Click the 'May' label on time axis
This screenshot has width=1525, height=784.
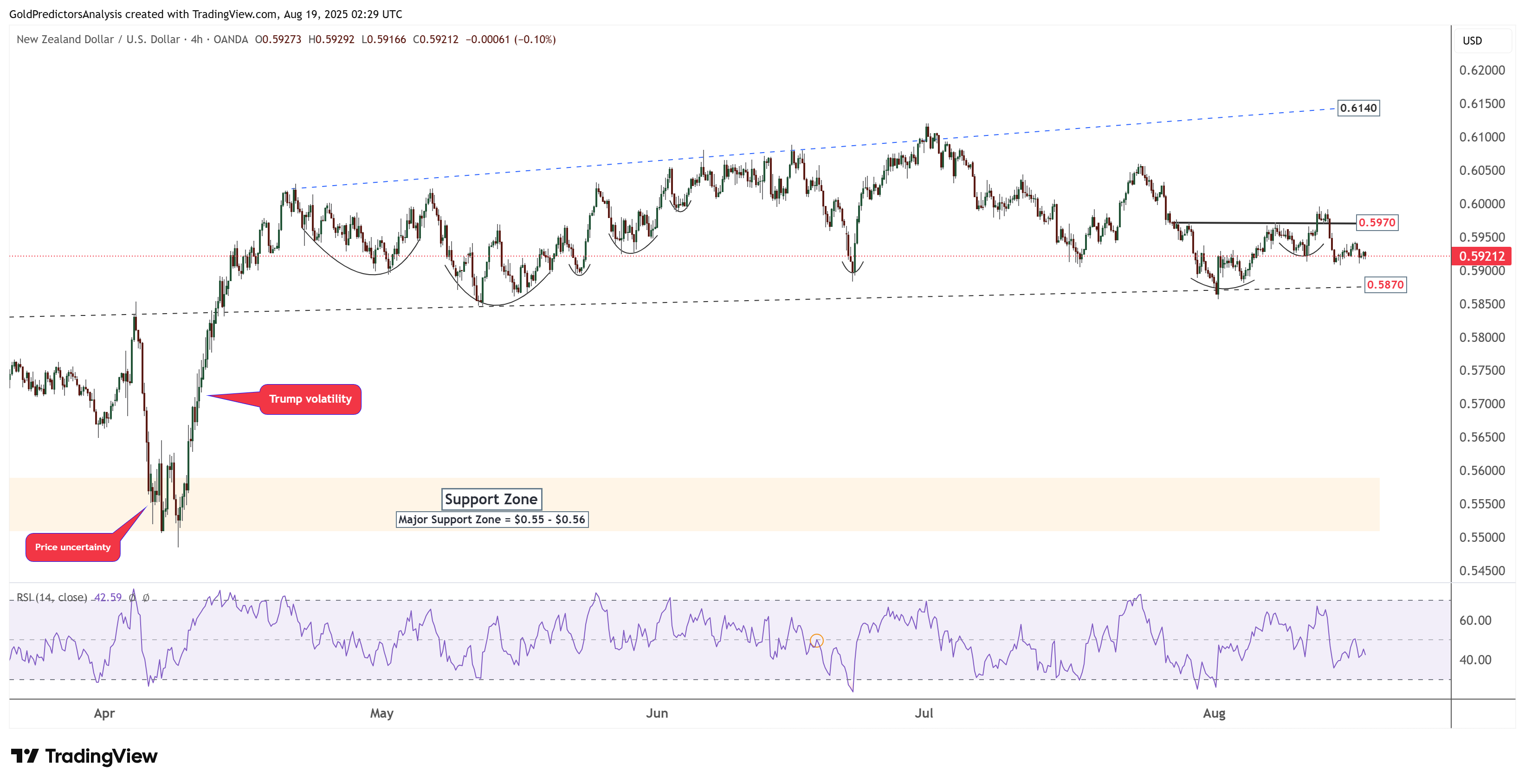tap(382, 713)
